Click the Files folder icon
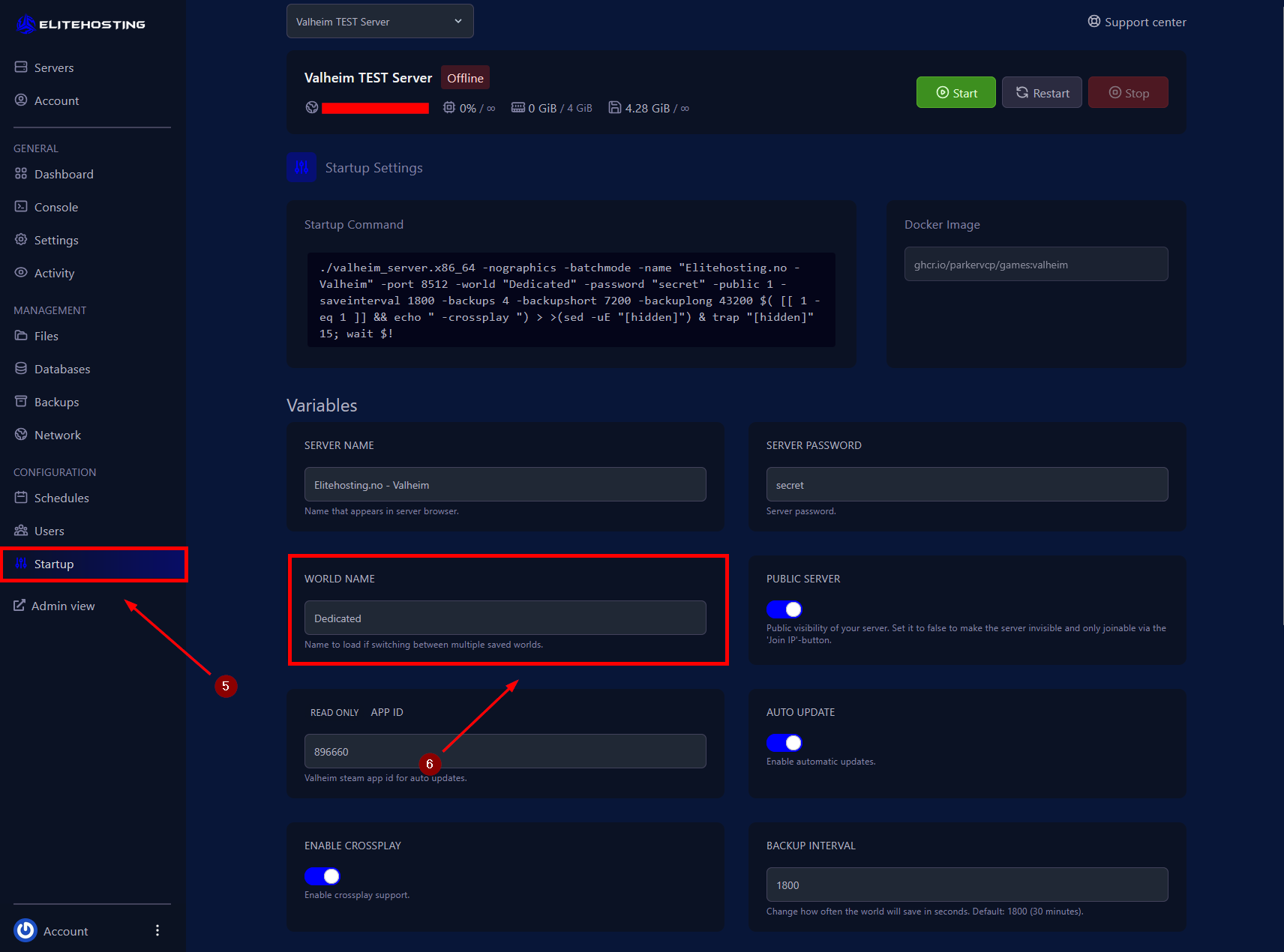 click(x=21, y=336)
